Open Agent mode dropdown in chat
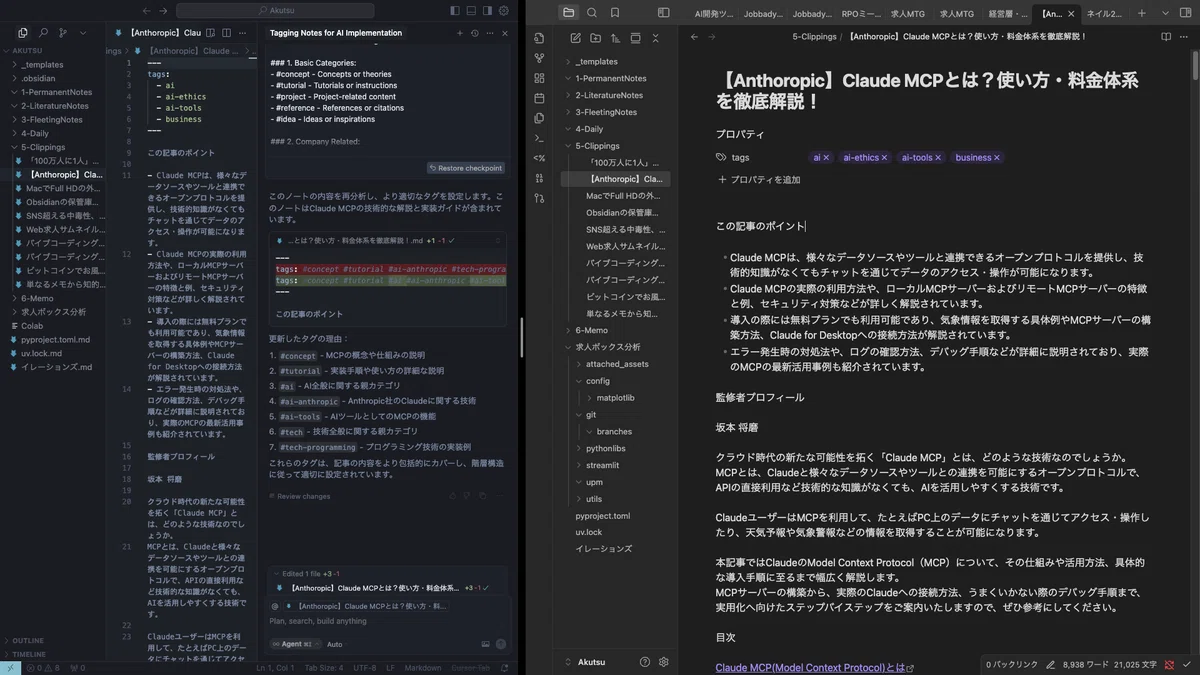The image size is (1200, 675). tap(296, 644)
